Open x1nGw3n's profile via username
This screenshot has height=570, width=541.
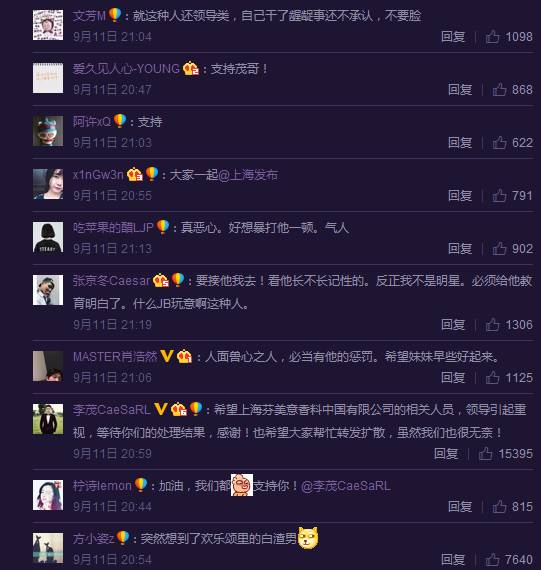click(98, 175)
